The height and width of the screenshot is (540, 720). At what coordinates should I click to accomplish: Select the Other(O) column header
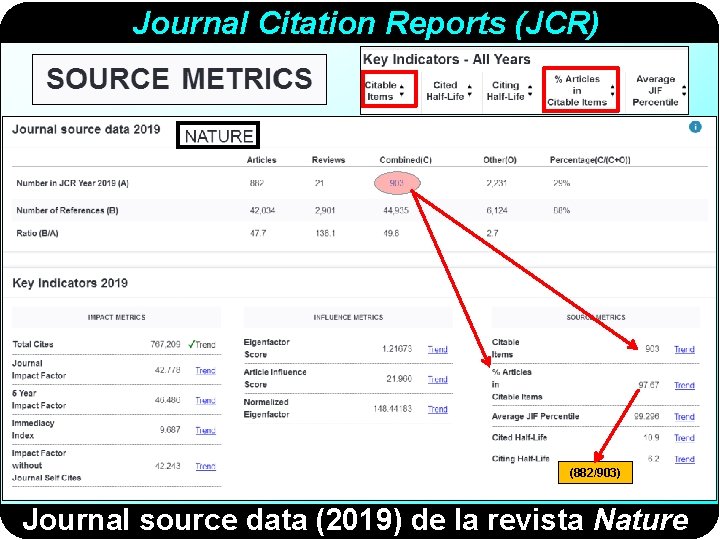pyautogui.click(x=500, y=160)
